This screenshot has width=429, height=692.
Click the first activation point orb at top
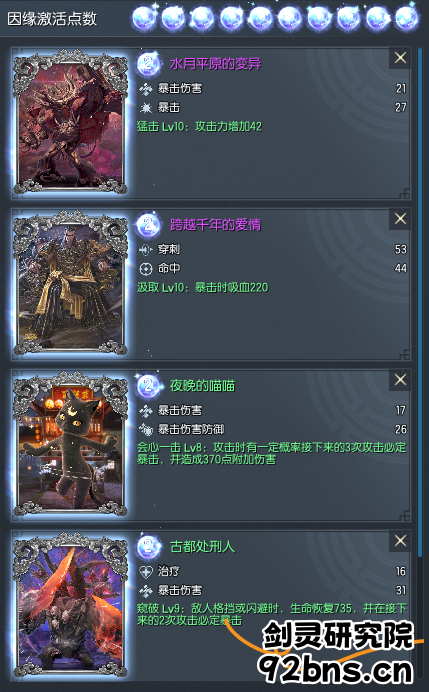[x=144, y=18]
